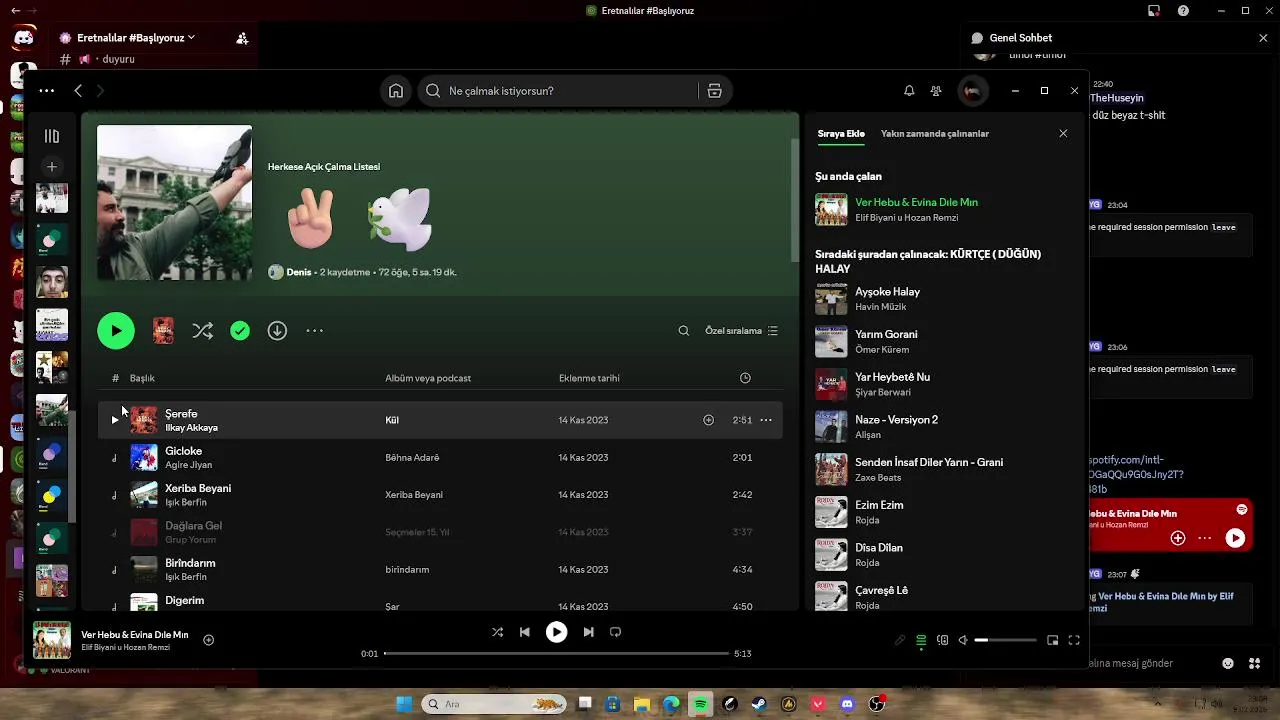Open Microsoft Edge from the taskbar

(671, 704)
